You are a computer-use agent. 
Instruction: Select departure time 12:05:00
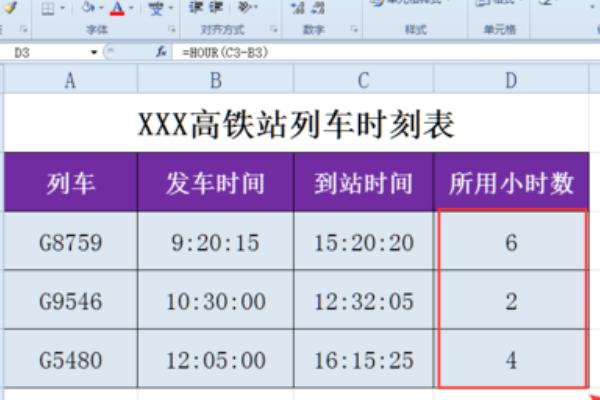[216, 359]
